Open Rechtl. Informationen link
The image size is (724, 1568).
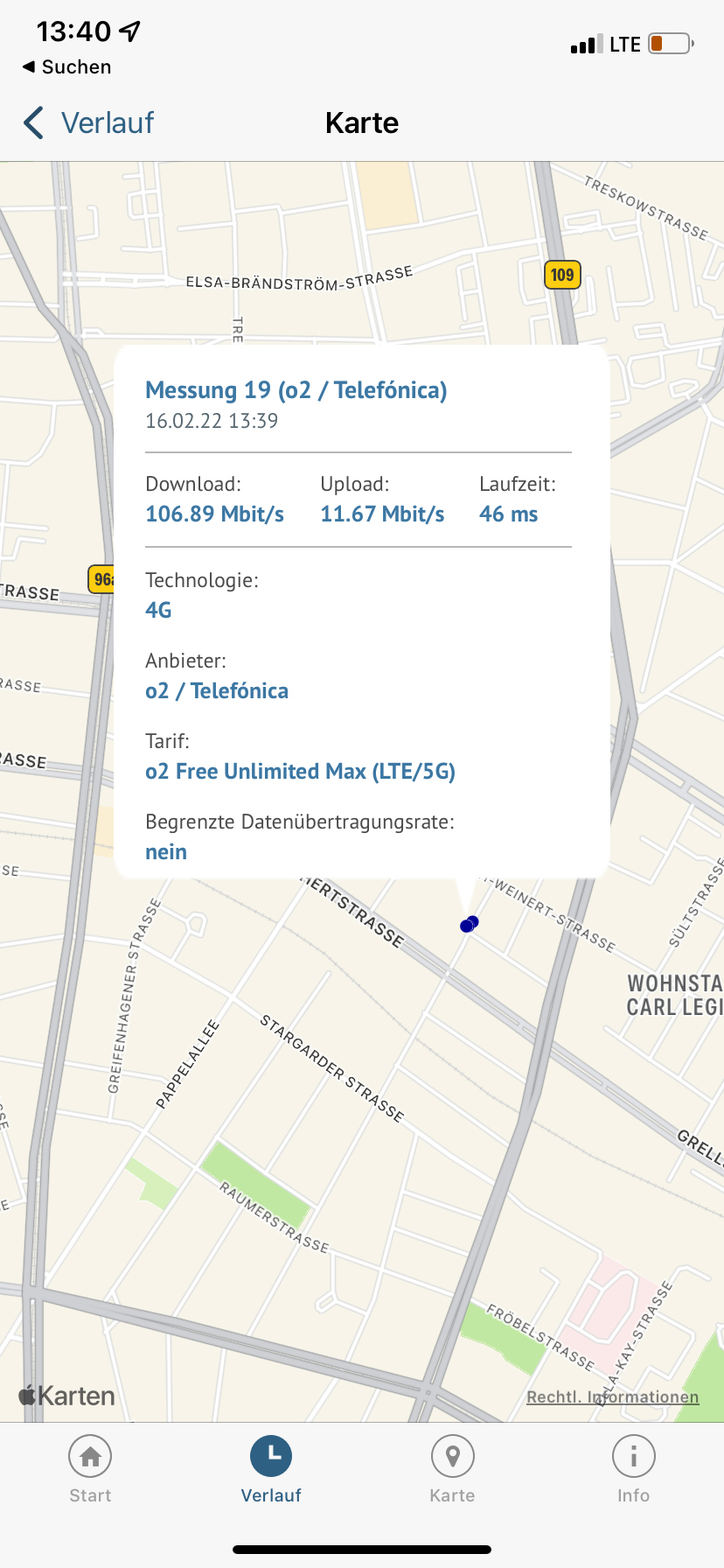click(613, 1397)
